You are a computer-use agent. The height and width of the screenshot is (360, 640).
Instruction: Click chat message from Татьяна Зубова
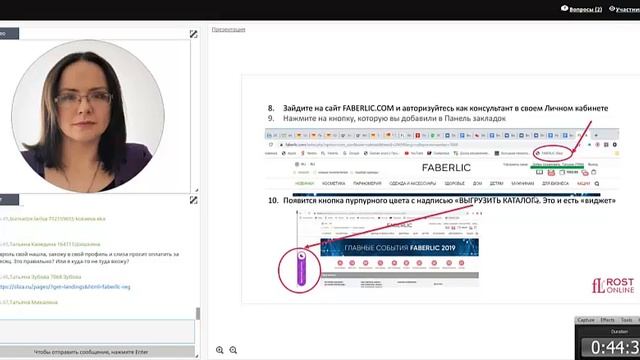[x=41, y=277]
